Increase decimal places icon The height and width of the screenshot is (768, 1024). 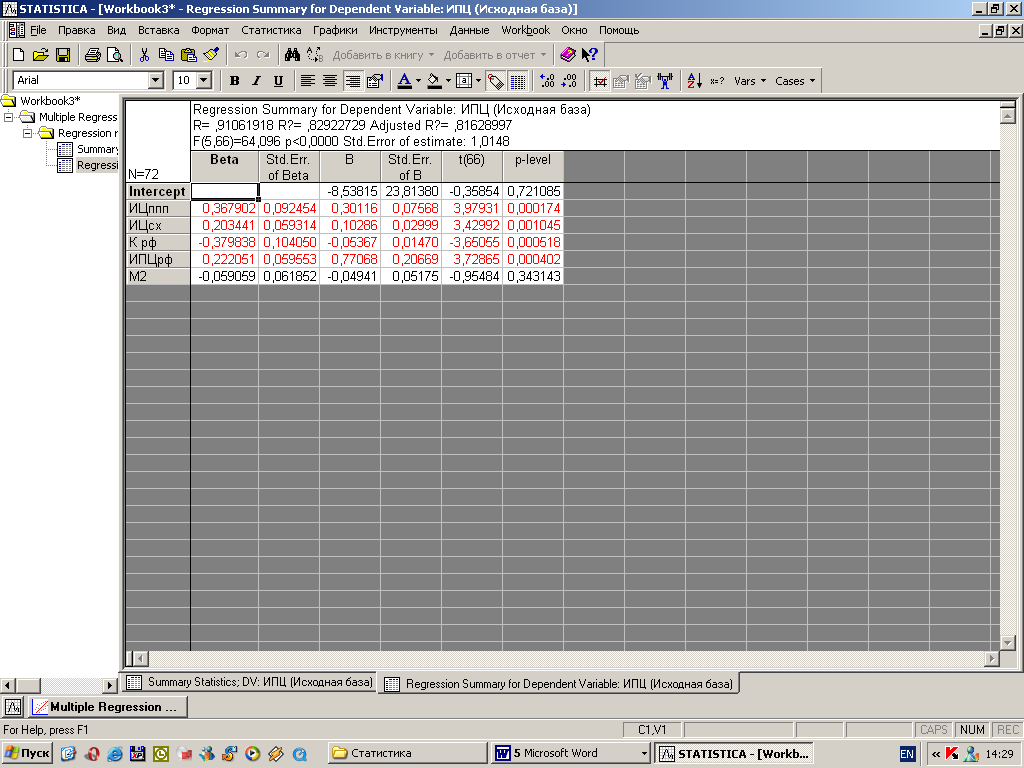(547, 81)
